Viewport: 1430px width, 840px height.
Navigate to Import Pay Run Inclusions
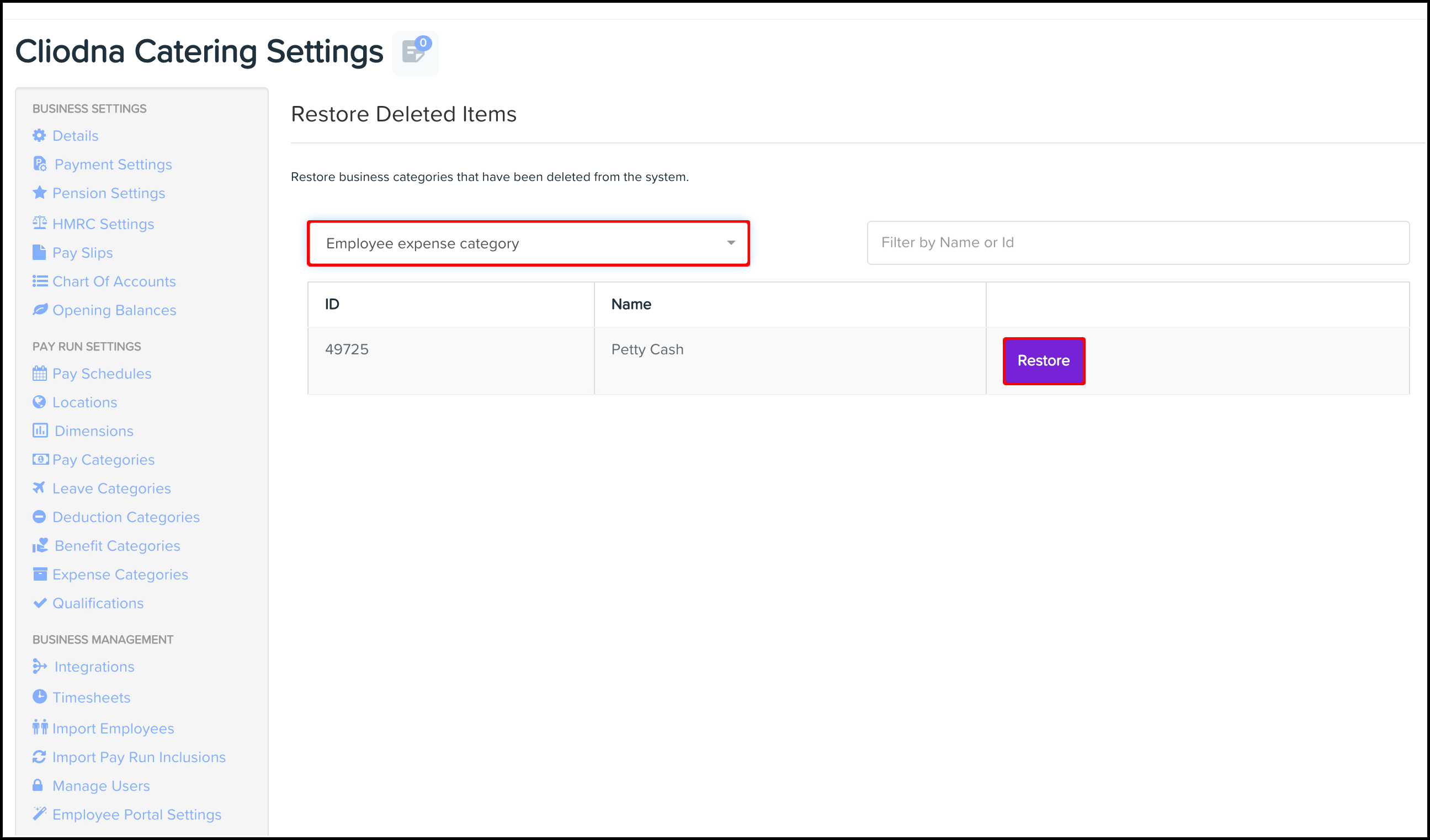(x=139, y=757)
